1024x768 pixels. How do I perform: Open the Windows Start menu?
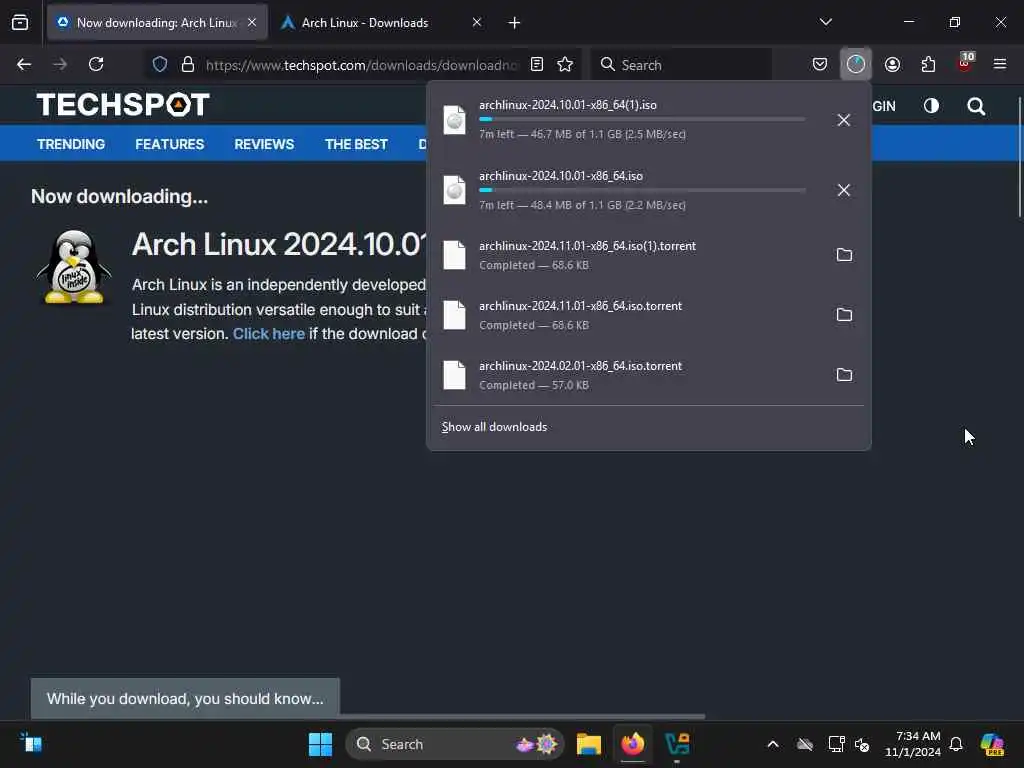click(320, 744)
